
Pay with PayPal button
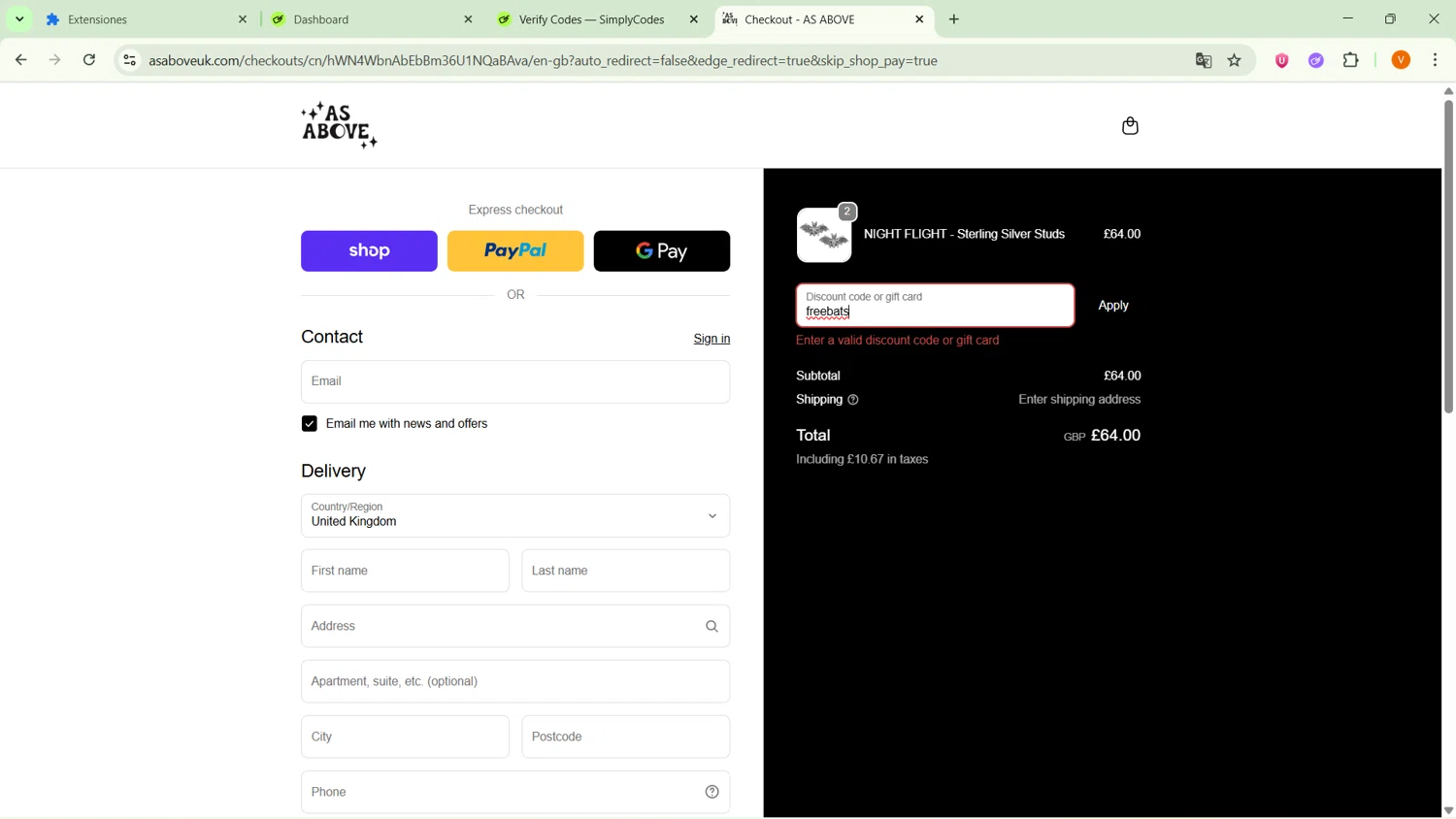pos(515,251)
